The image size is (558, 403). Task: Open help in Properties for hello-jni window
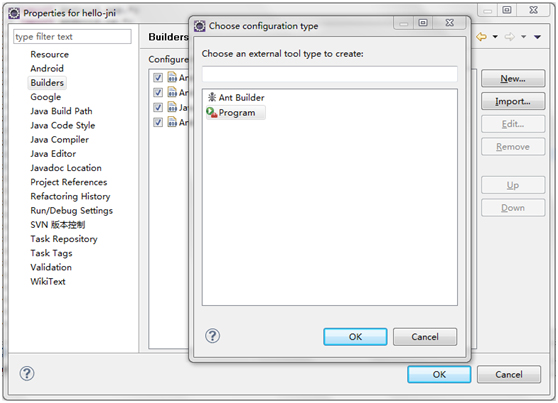coord(27,373)
